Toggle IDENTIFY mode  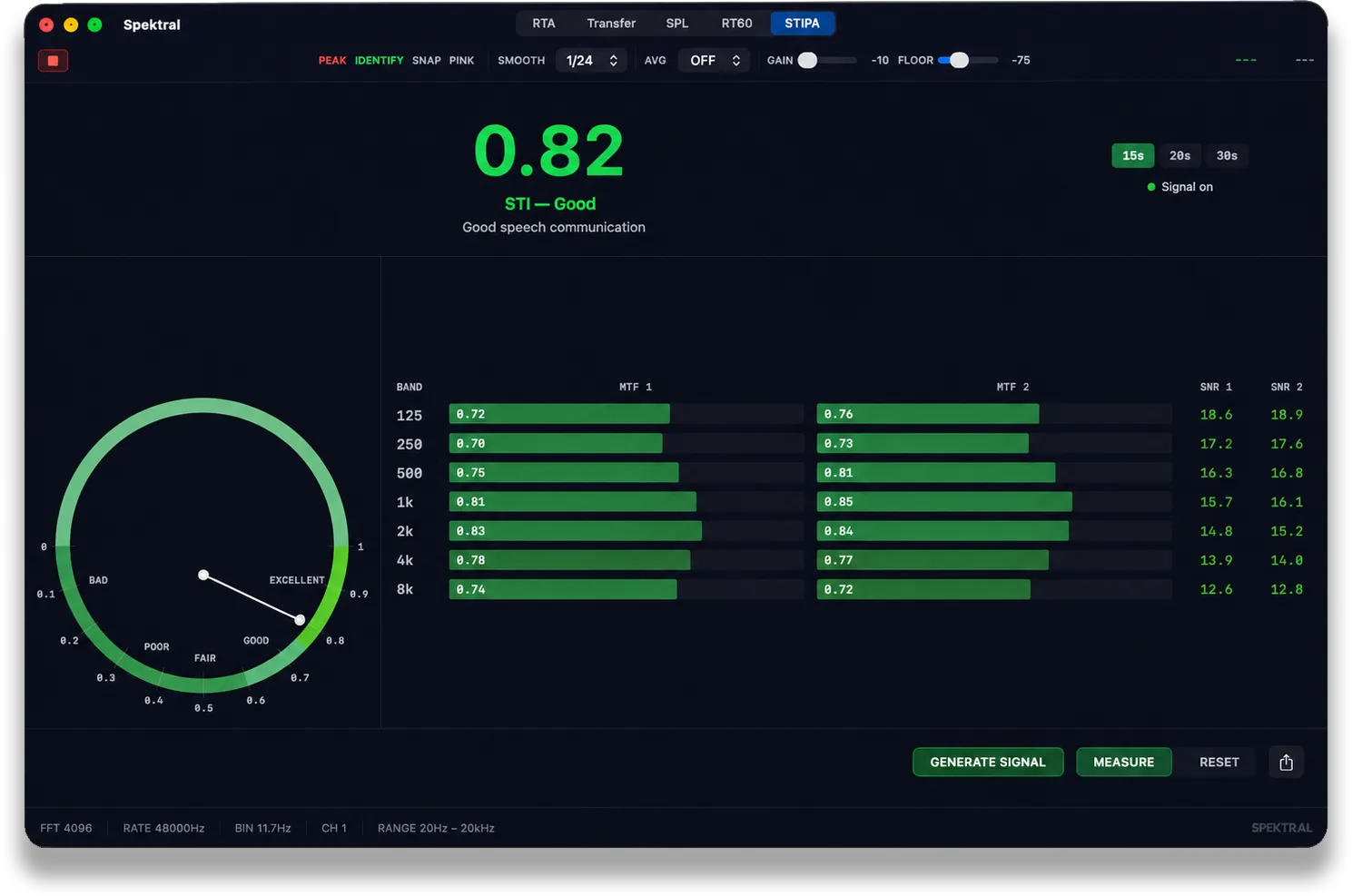coord(379,61)
